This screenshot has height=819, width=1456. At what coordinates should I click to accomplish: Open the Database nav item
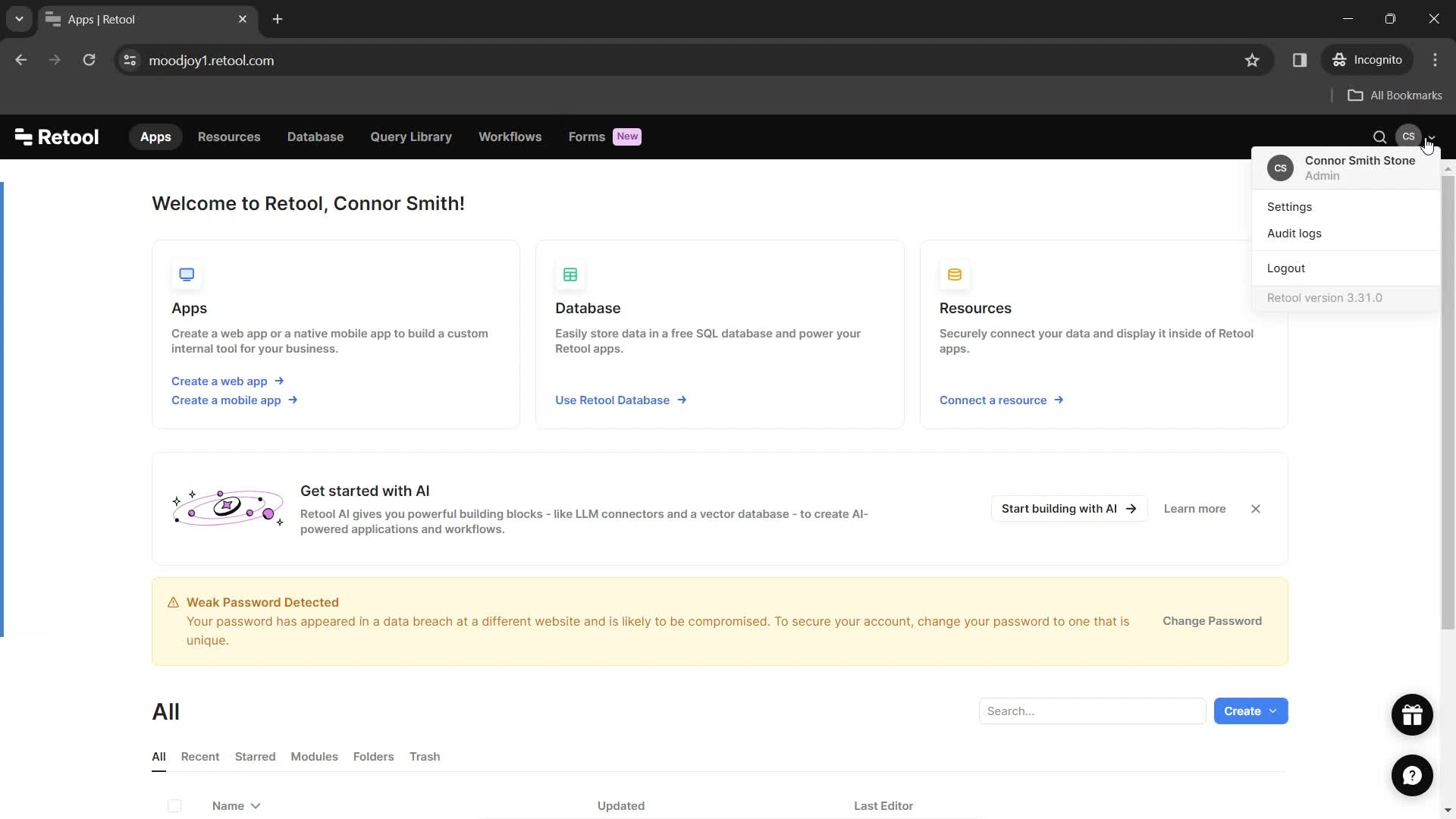coord(315,136)
